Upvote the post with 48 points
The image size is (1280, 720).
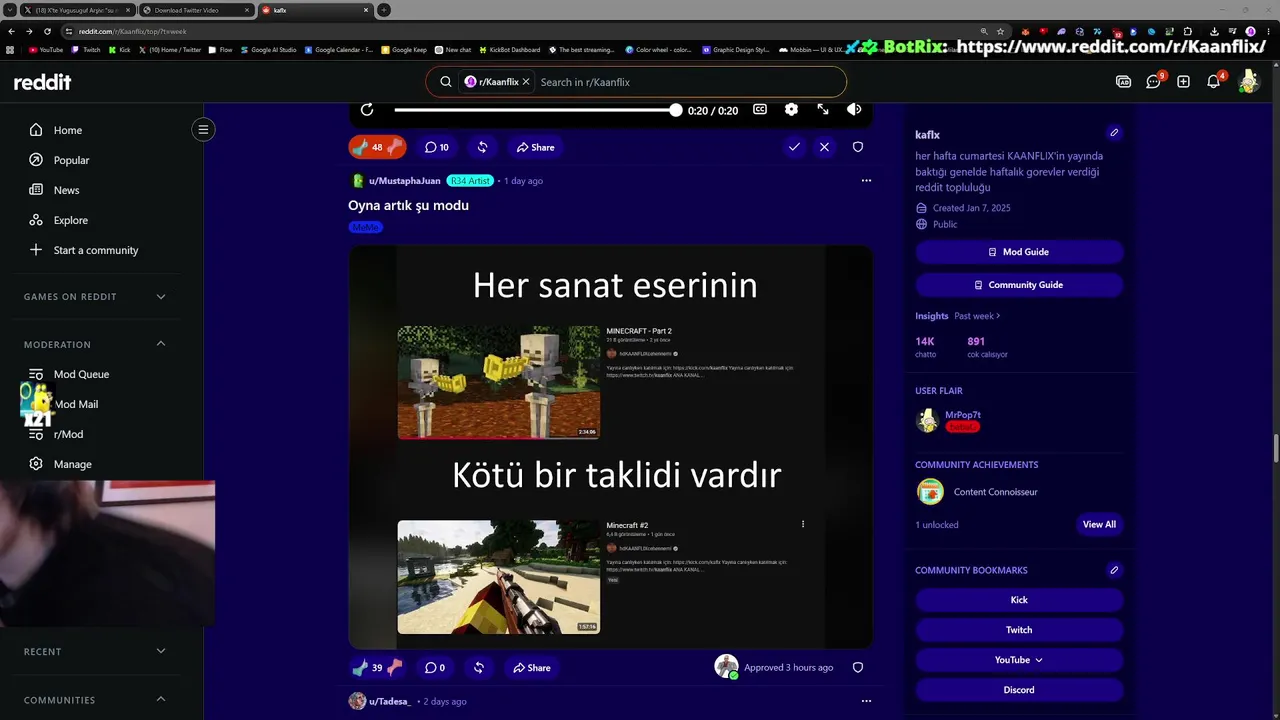(x=359, y=147)
